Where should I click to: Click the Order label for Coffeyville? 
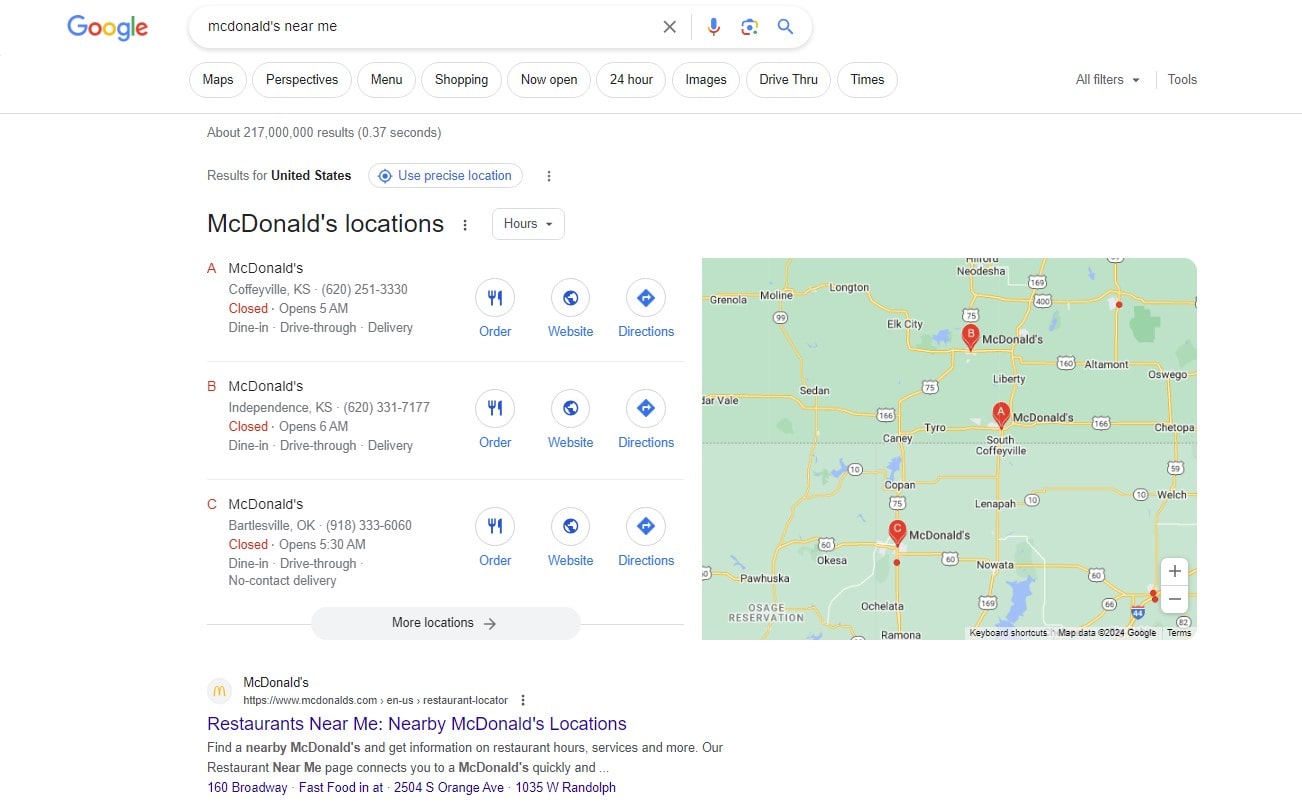[495, 332]
